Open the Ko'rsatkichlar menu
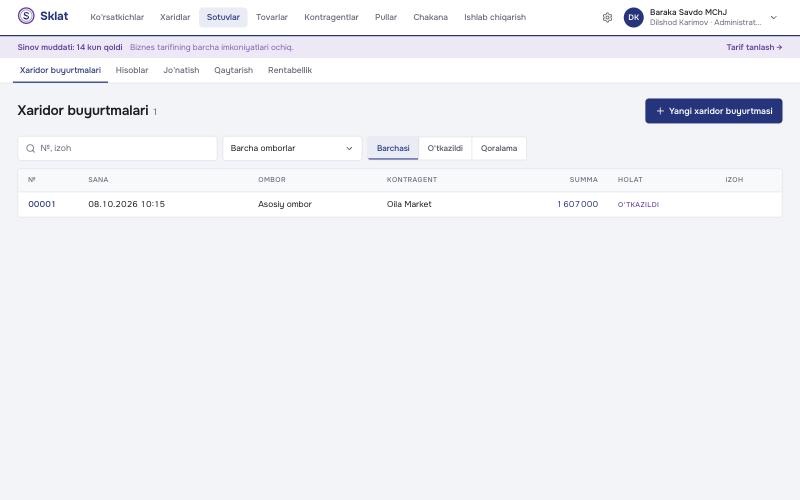 pos(117,17)
